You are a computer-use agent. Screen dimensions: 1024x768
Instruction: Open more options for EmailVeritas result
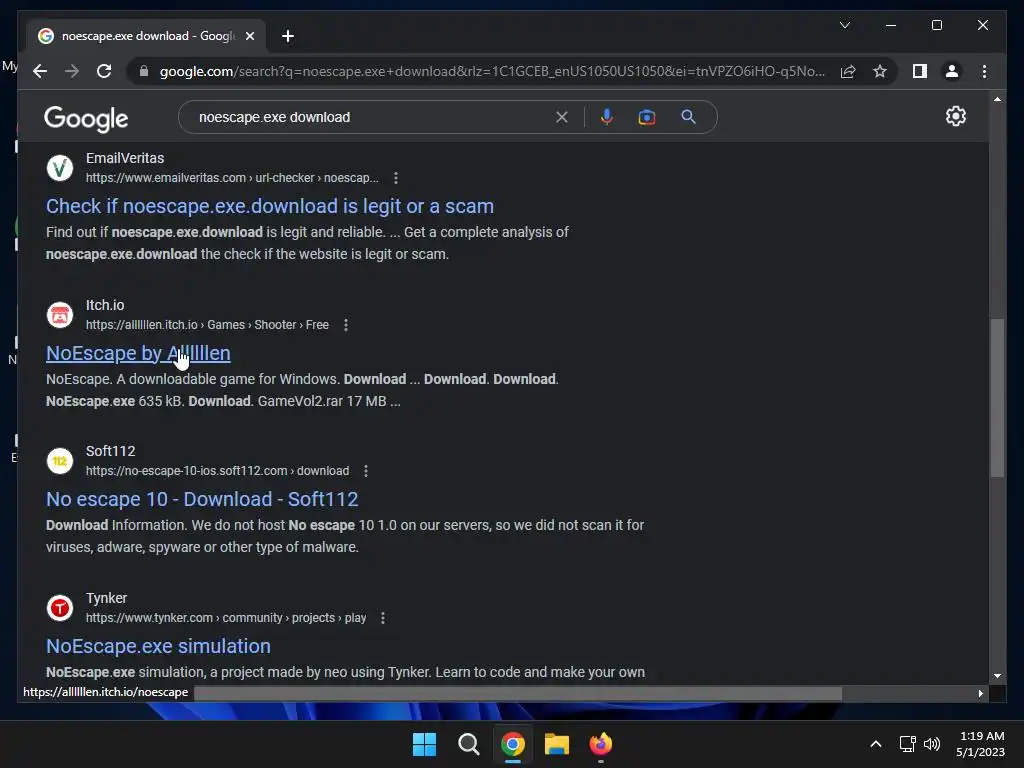pos(396,178)
